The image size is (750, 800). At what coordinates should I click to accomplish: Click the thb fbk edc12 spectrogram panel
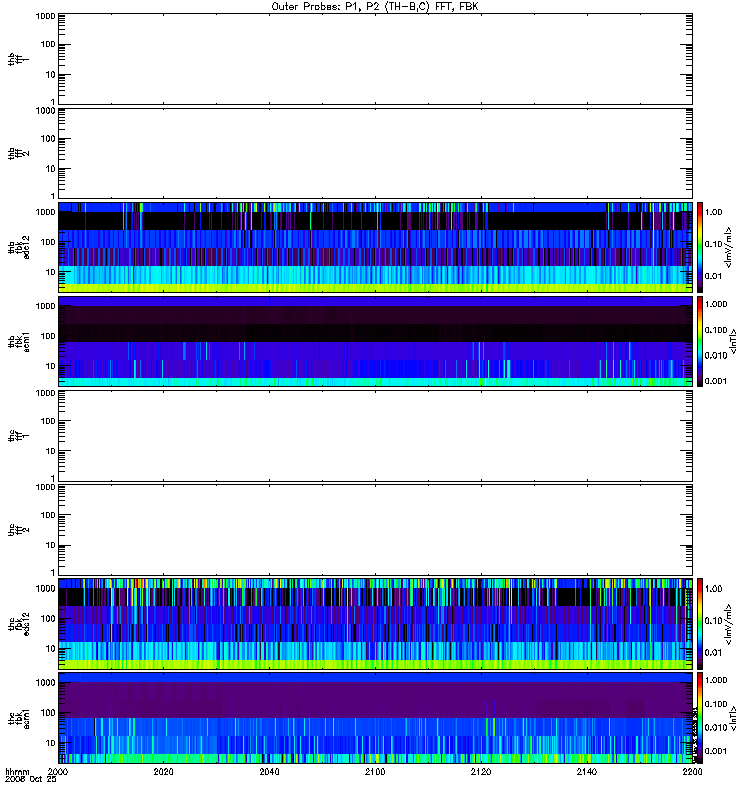click(375, 247)
